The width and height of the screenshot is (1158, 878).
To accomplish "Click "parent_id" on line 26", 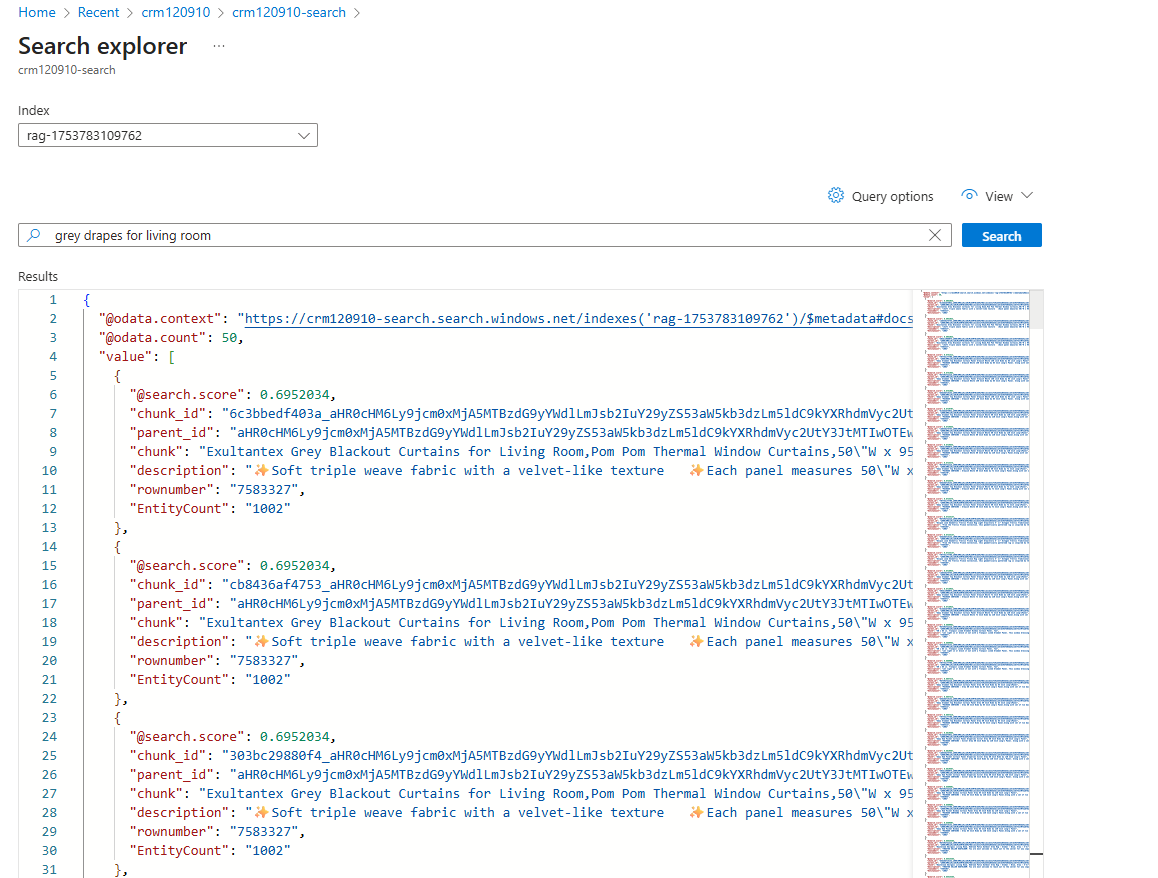I will point(172,775).
